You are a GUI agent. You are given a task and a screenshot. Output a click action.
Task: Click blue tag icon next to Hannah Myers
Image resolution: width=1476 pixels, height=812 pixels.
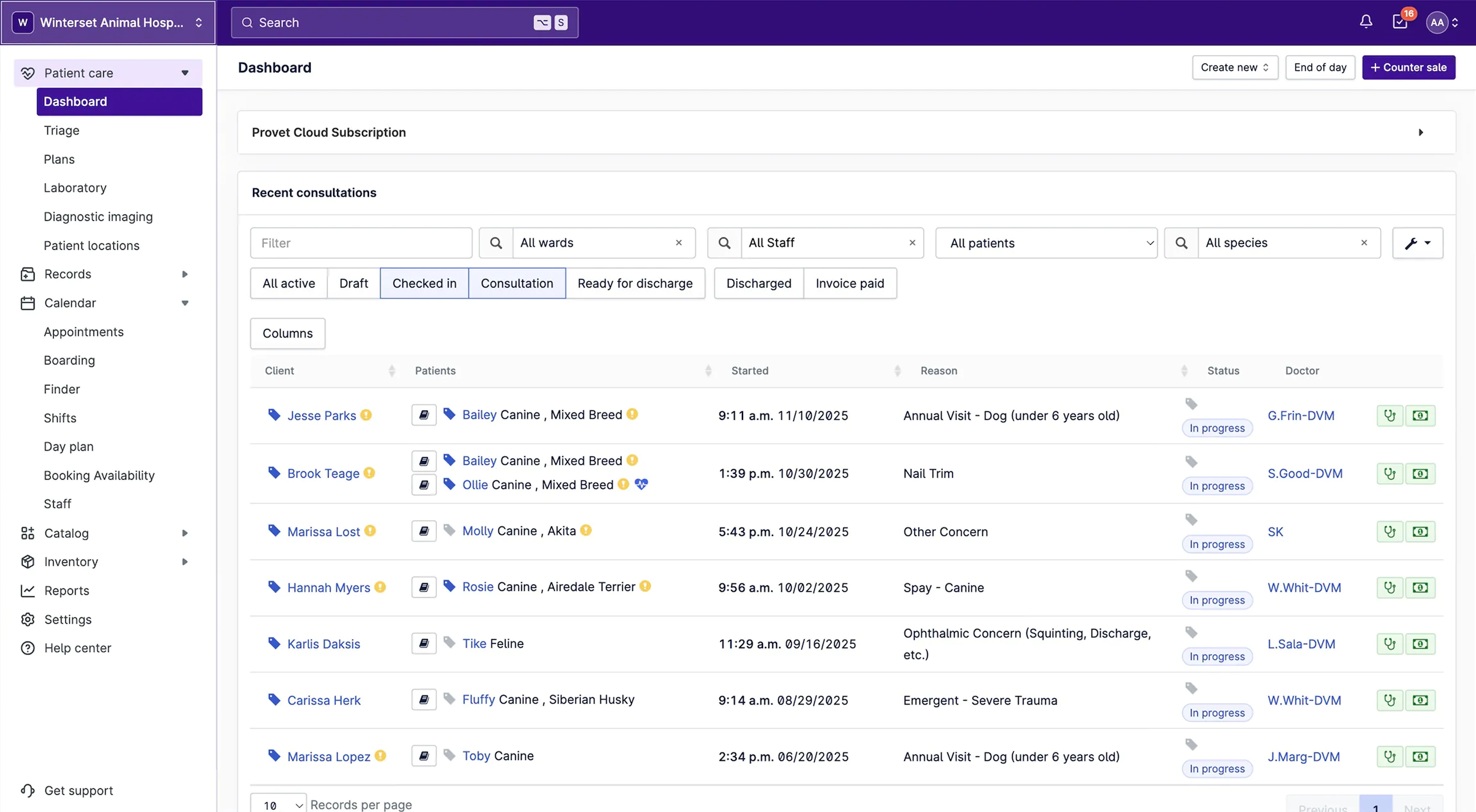tap(274, 587)
